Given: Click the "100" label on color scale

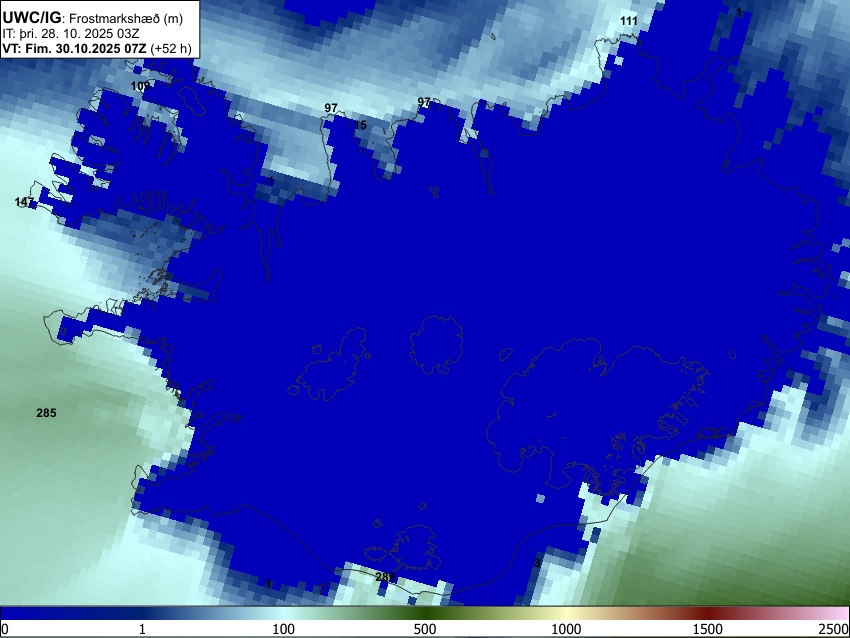Looking at the screenshot, I should [284, 629].
